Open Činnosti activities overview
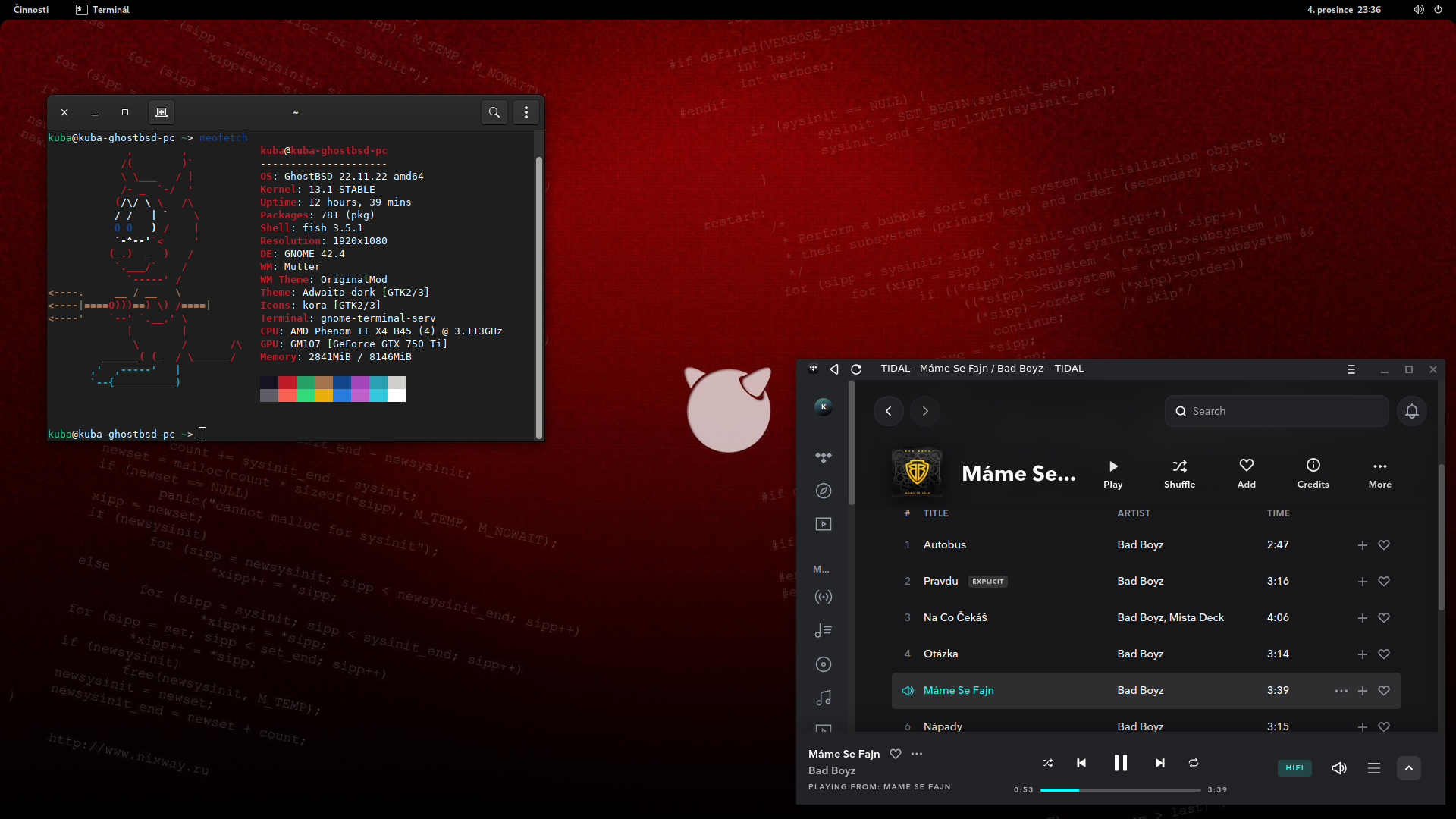Image resolution: width=1456 pixels, height=819 pixels. click(31, 10)
